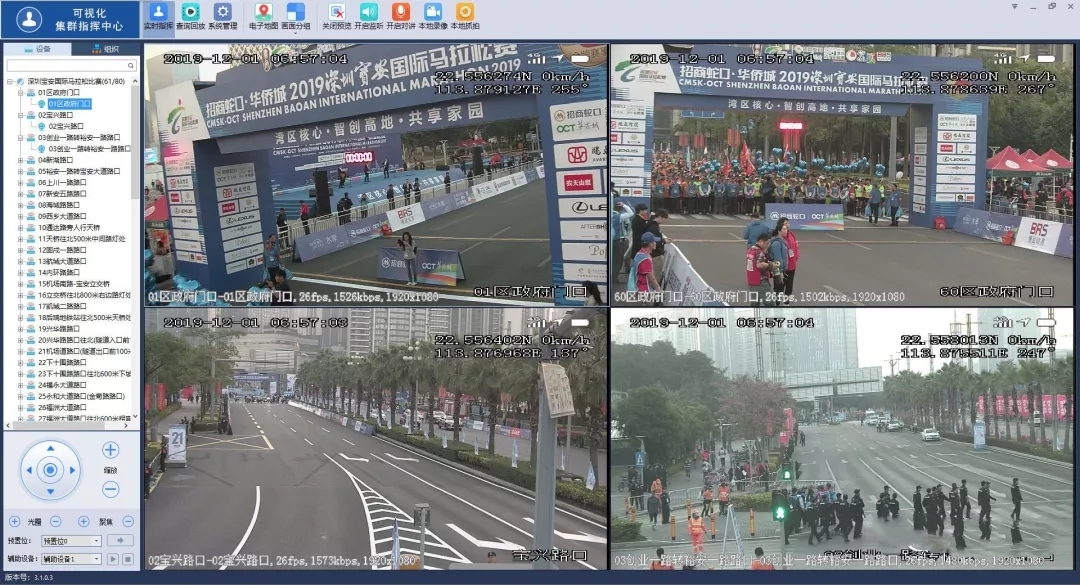The image size is (1080, 585).
Task: Select 24福永大道路口 in the tree
Action: (62, 385)
